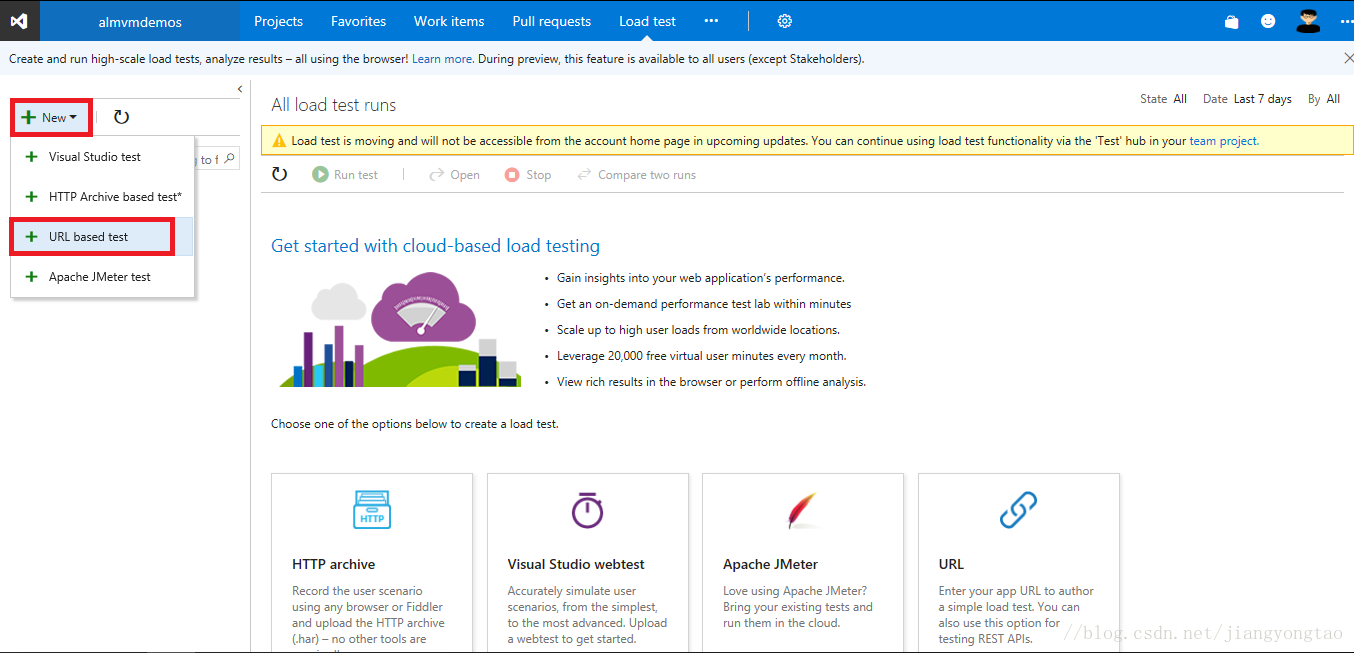
Task: Follow the Learn more link
Action: coord(441,59)
